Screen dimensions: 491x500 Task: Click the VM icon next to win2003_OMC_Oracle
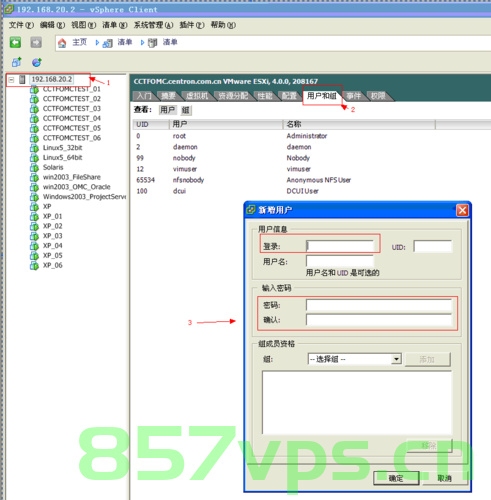pyautogui.click(x=34, y=187)
